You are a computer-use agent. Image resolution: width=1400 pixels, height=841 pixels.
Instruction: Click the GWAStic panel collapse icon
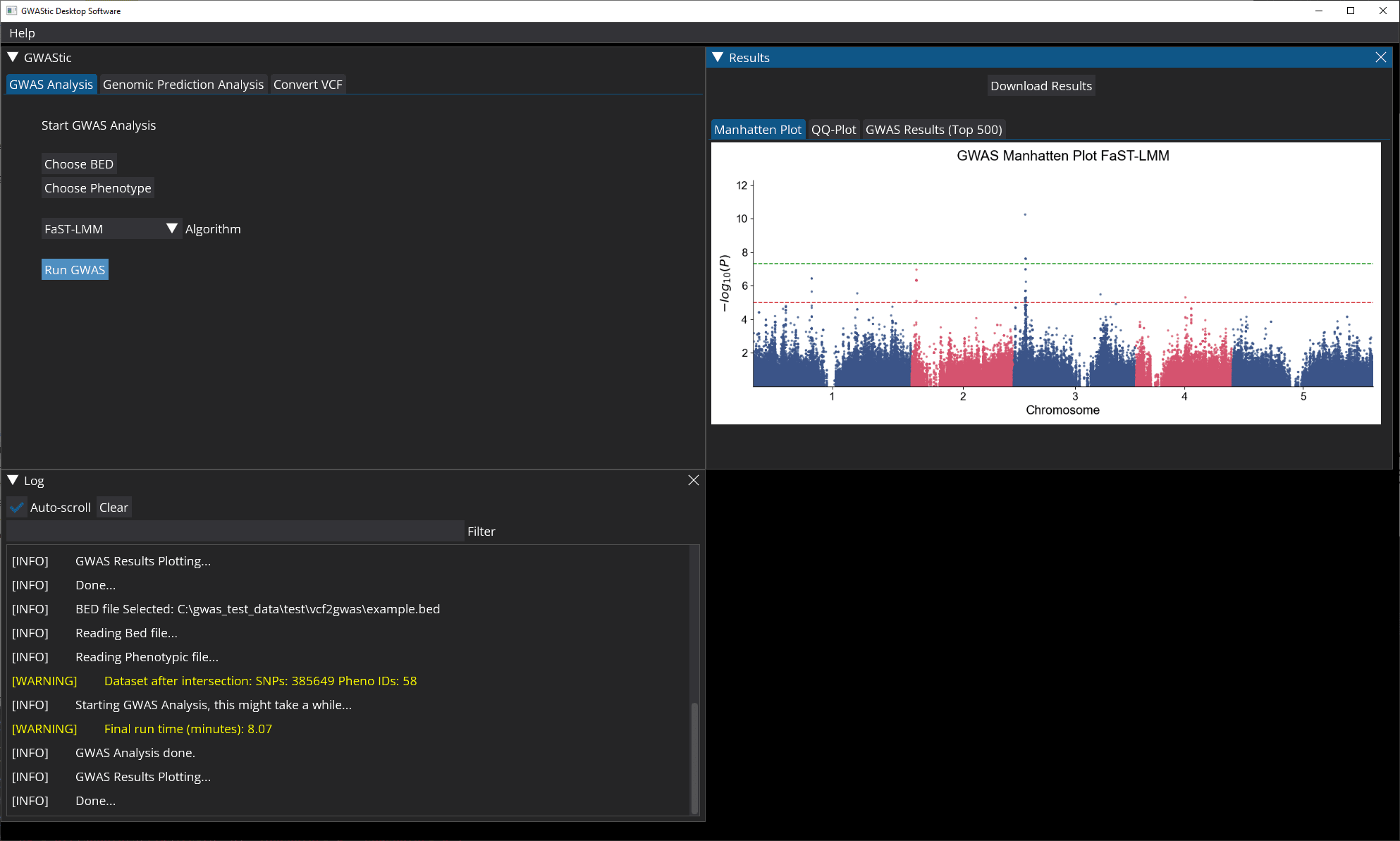(x=14, y=57)
